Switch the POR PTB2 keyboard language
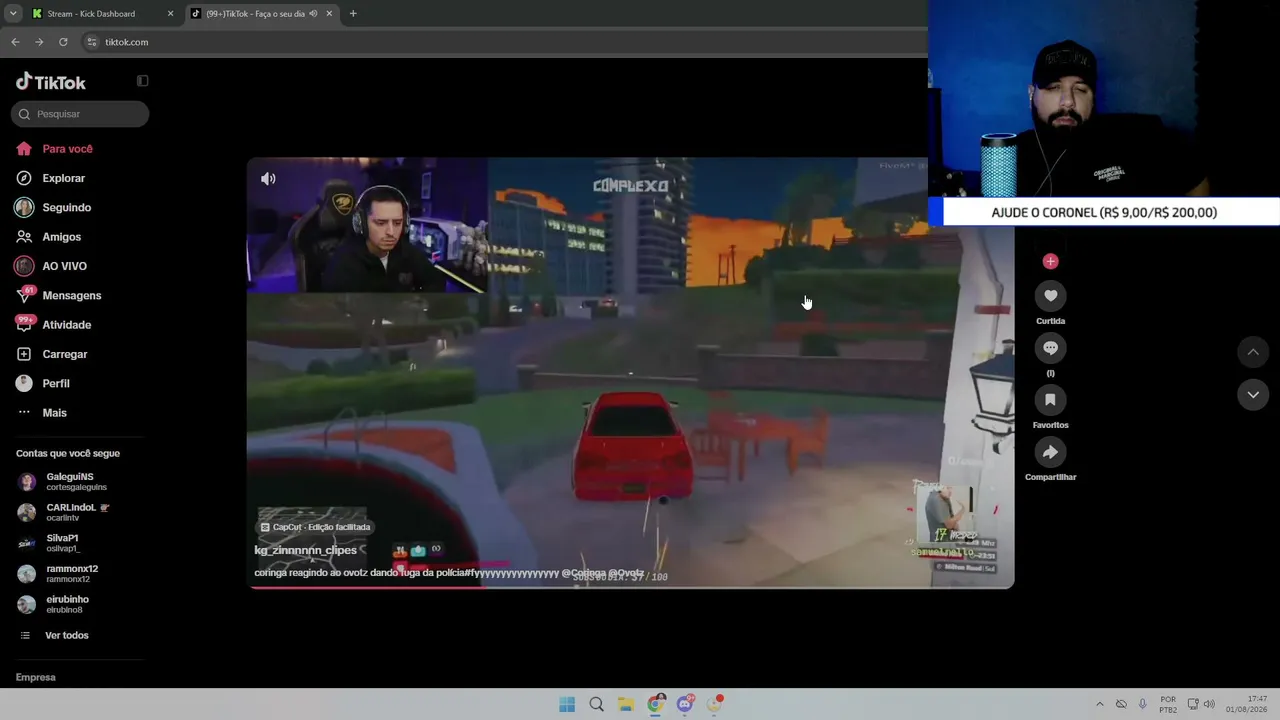This screenshot has width=1280, height=720. pyautogui.click(x=1168, y=704)
